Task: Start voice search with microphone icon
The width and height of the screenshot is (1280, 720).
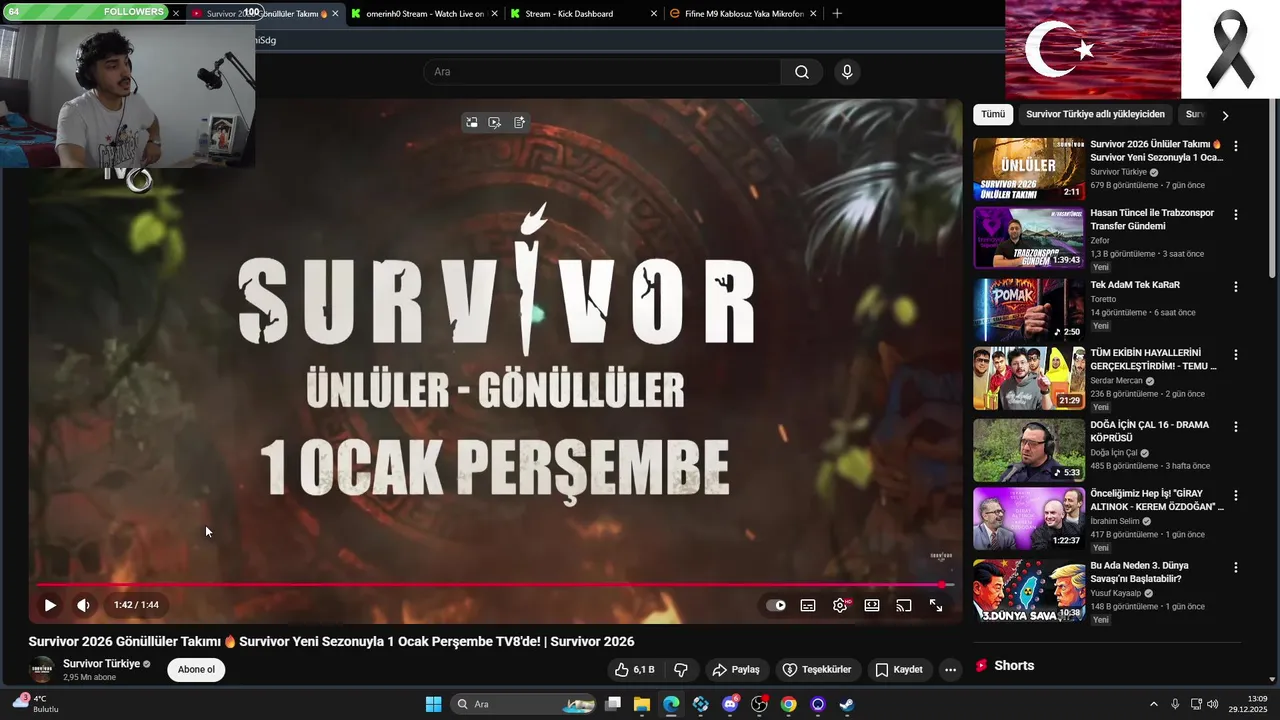Action: pyautogui.click(x=847, y=72)
